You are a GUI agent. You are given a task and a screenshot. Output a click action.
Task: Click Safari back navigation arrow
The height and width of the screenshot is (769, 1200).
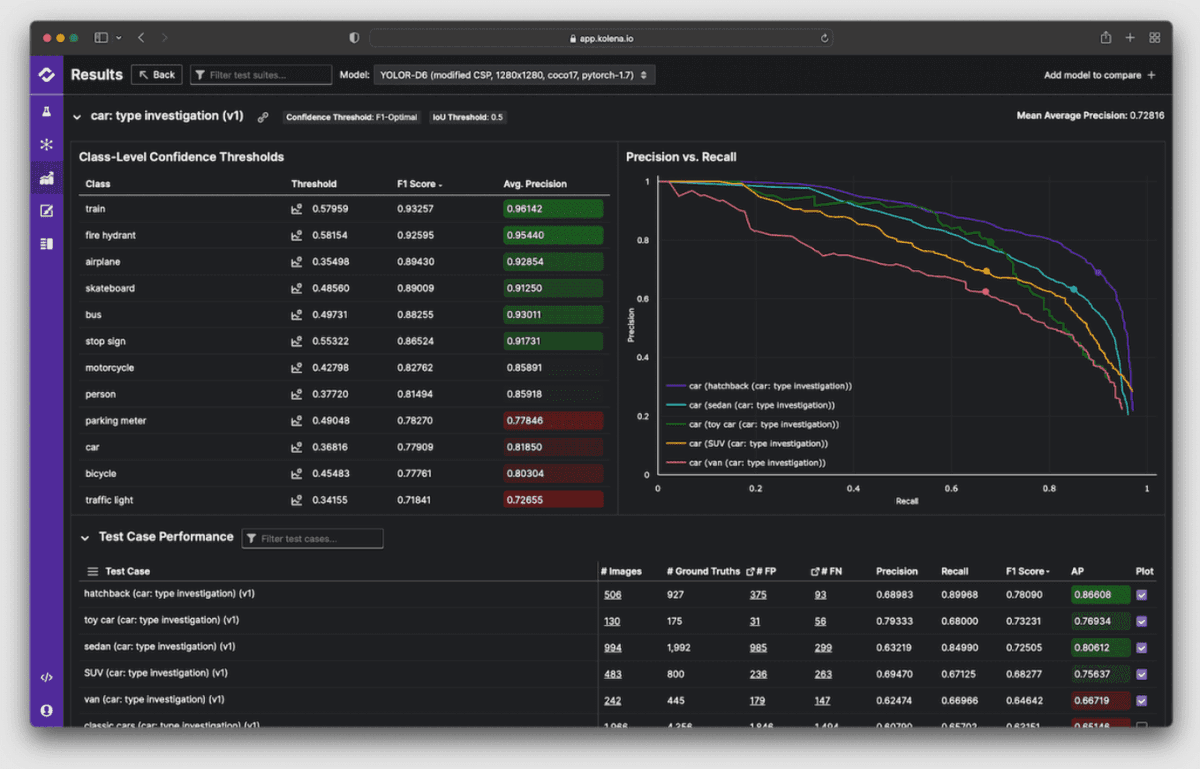point(141,38)
